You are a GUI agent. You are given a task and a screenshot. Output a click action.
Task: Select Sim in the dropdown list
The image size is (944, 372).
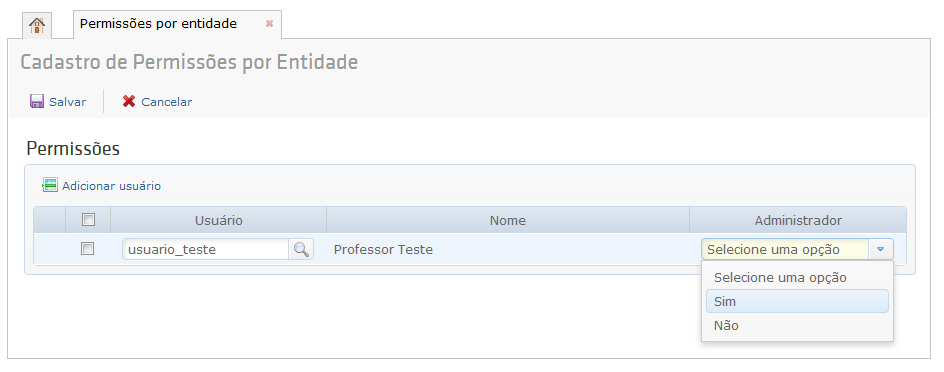797,301
